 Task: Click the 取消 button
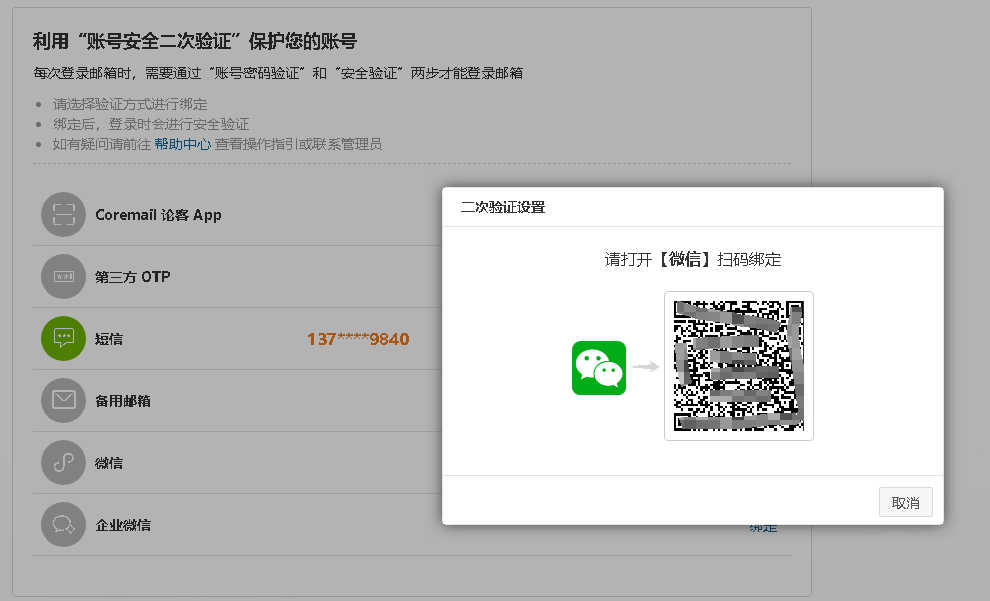tap(905, 503)
